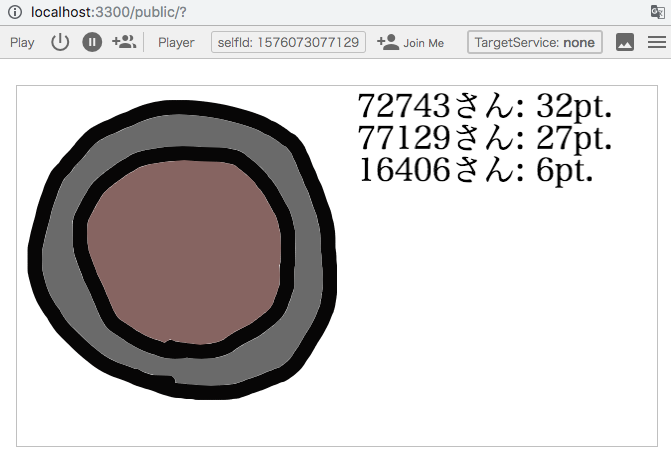Open the hamburger menu
Image resolution: width=671 pixels, height=458 pixels.
click(656, 42)
